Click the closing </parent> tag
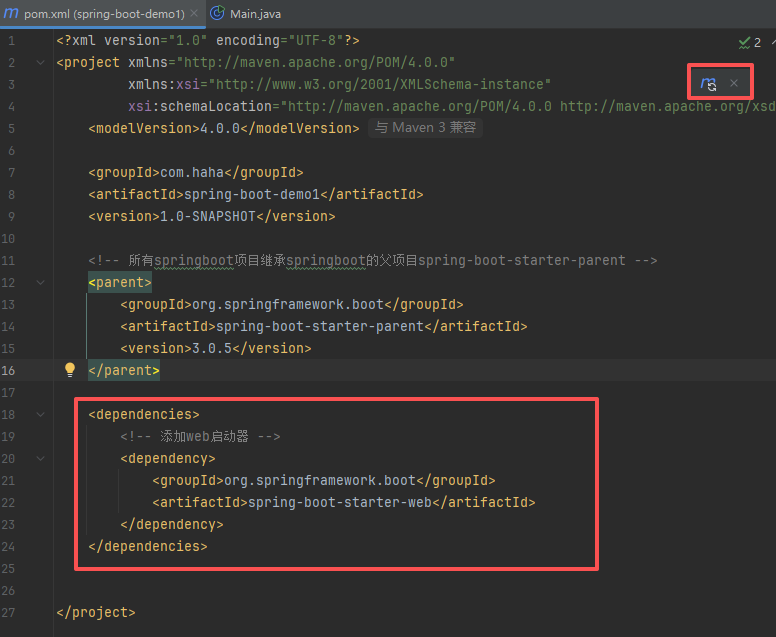 click(124, 370)
